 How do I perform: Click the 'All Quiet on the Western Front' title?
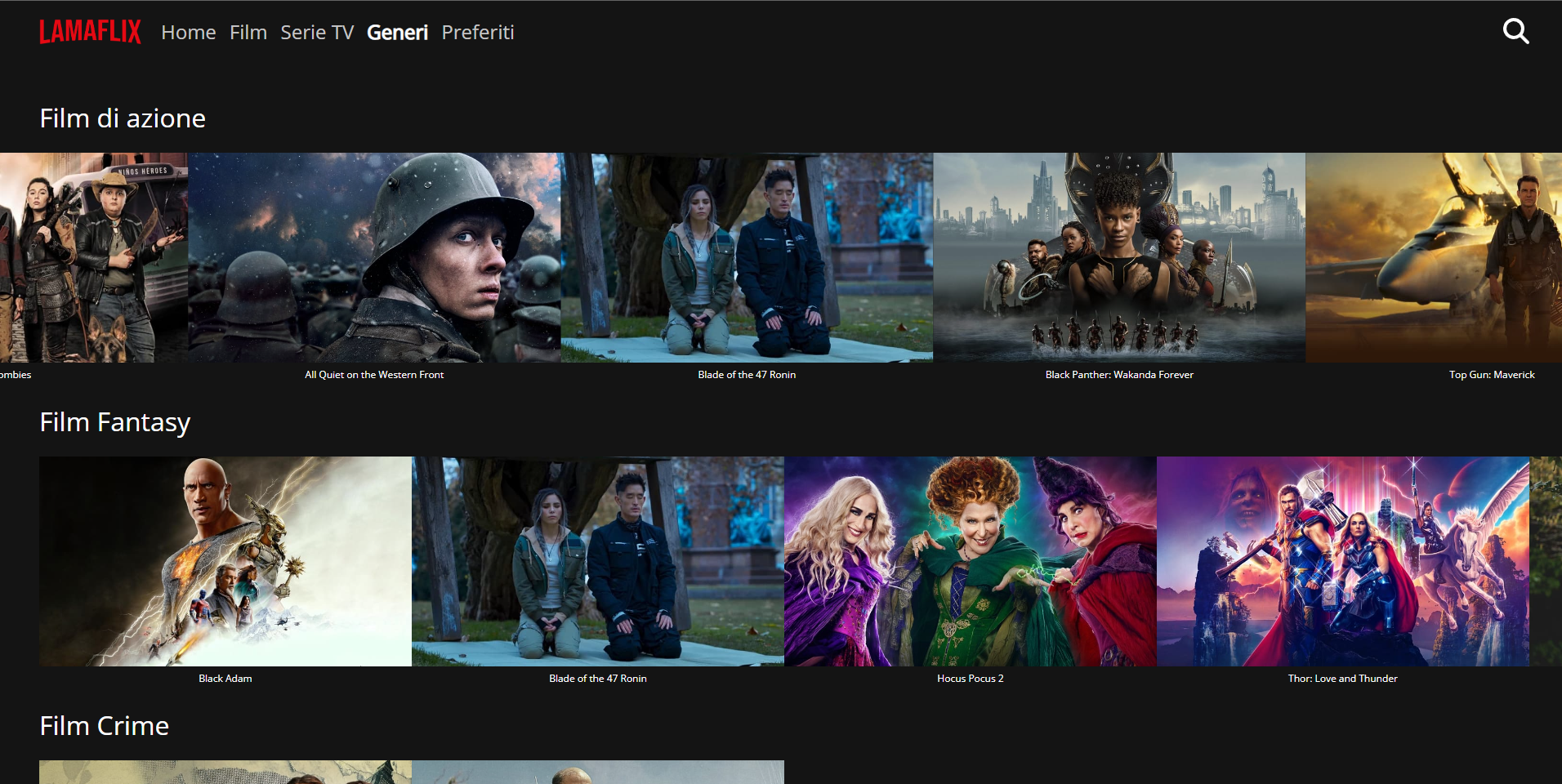pyautogui.click(x=374, y=375)
